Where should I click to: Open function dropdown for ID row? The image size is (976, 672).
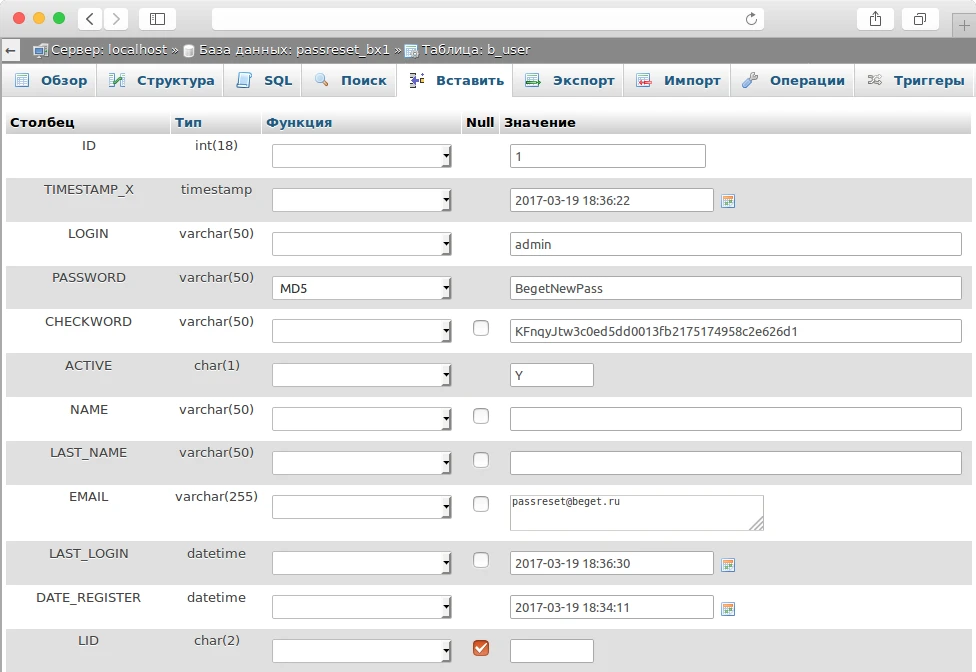(362, 157)
